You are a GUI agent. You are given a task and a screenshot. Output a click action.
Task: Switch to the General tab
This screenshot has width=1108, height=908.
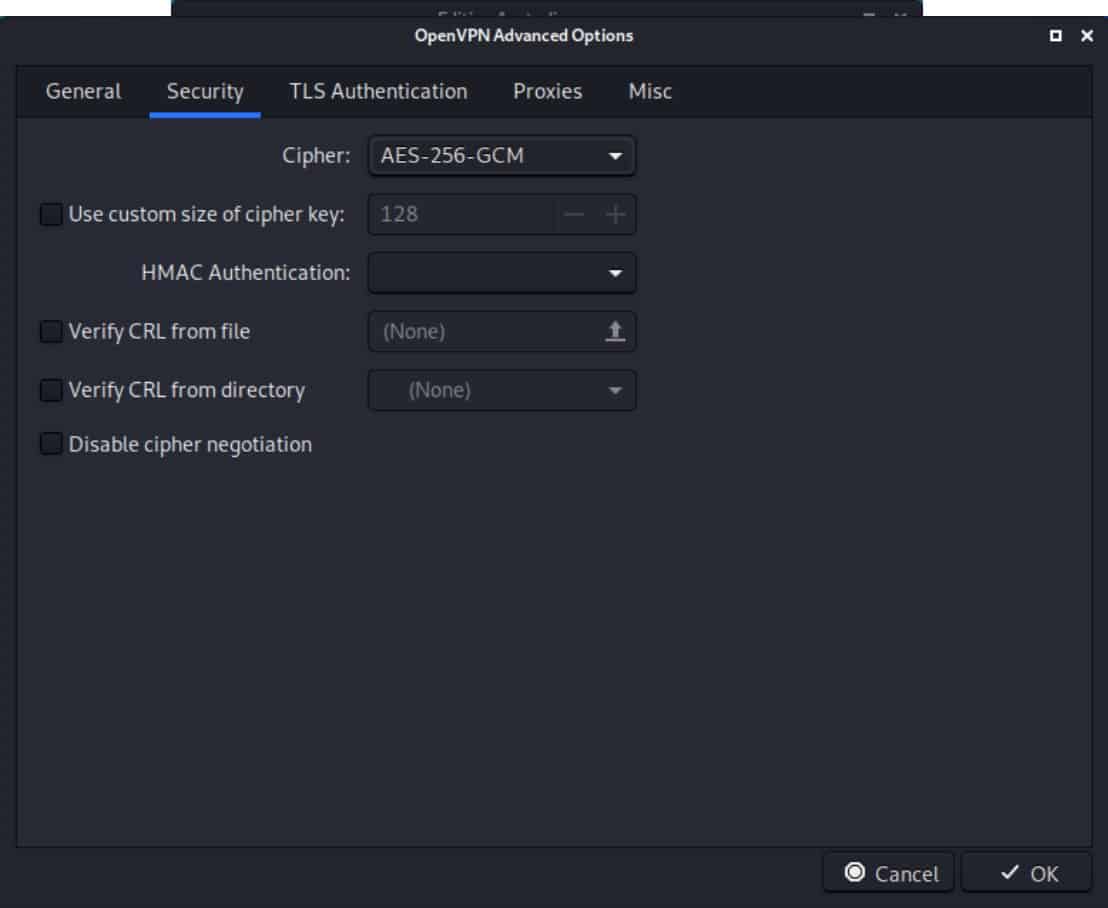[83, 91]
